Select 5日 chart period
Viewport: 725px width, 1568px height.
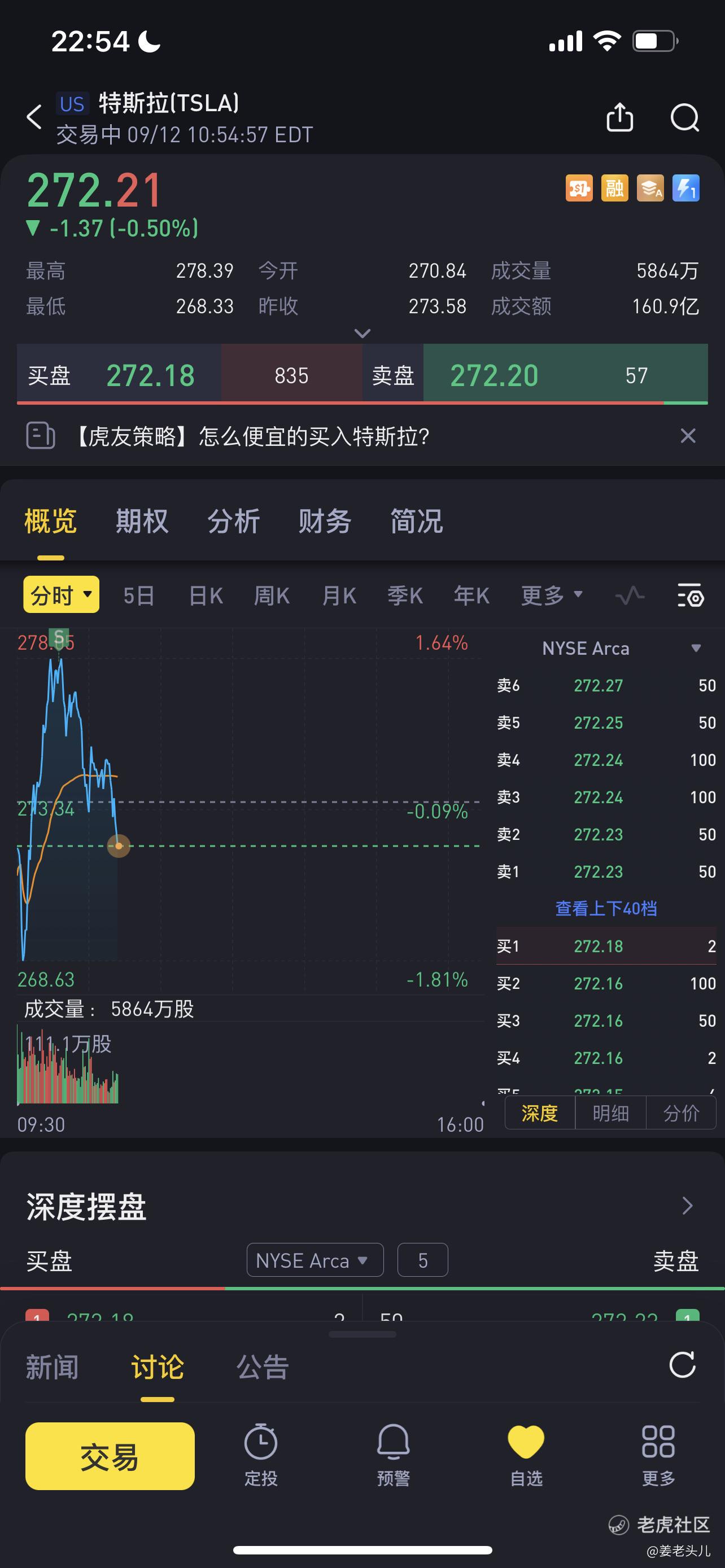tap(138, 595)
